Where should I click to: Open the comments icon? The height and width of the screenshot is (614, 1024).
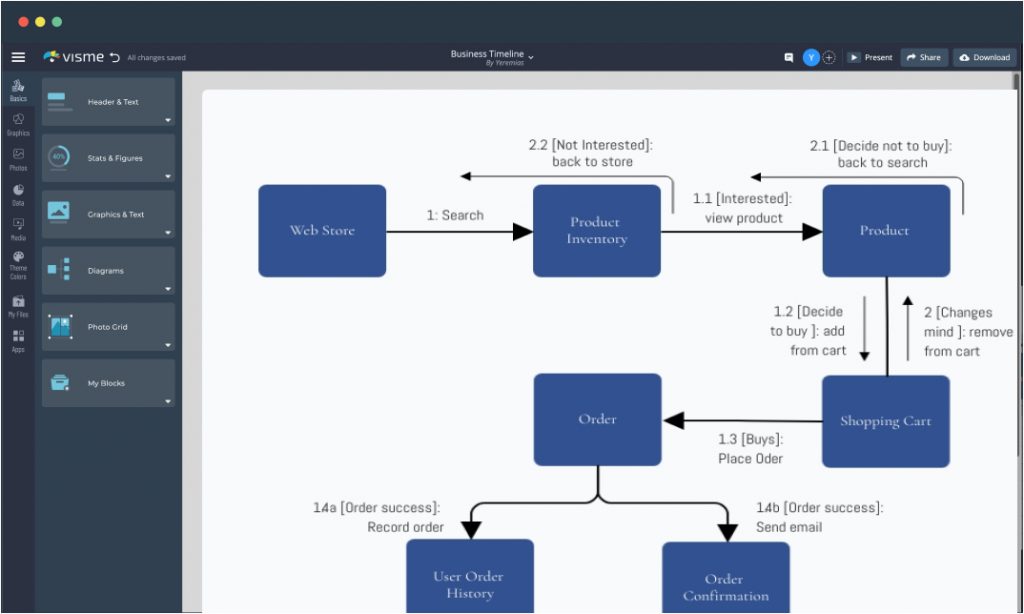point(788,57)
